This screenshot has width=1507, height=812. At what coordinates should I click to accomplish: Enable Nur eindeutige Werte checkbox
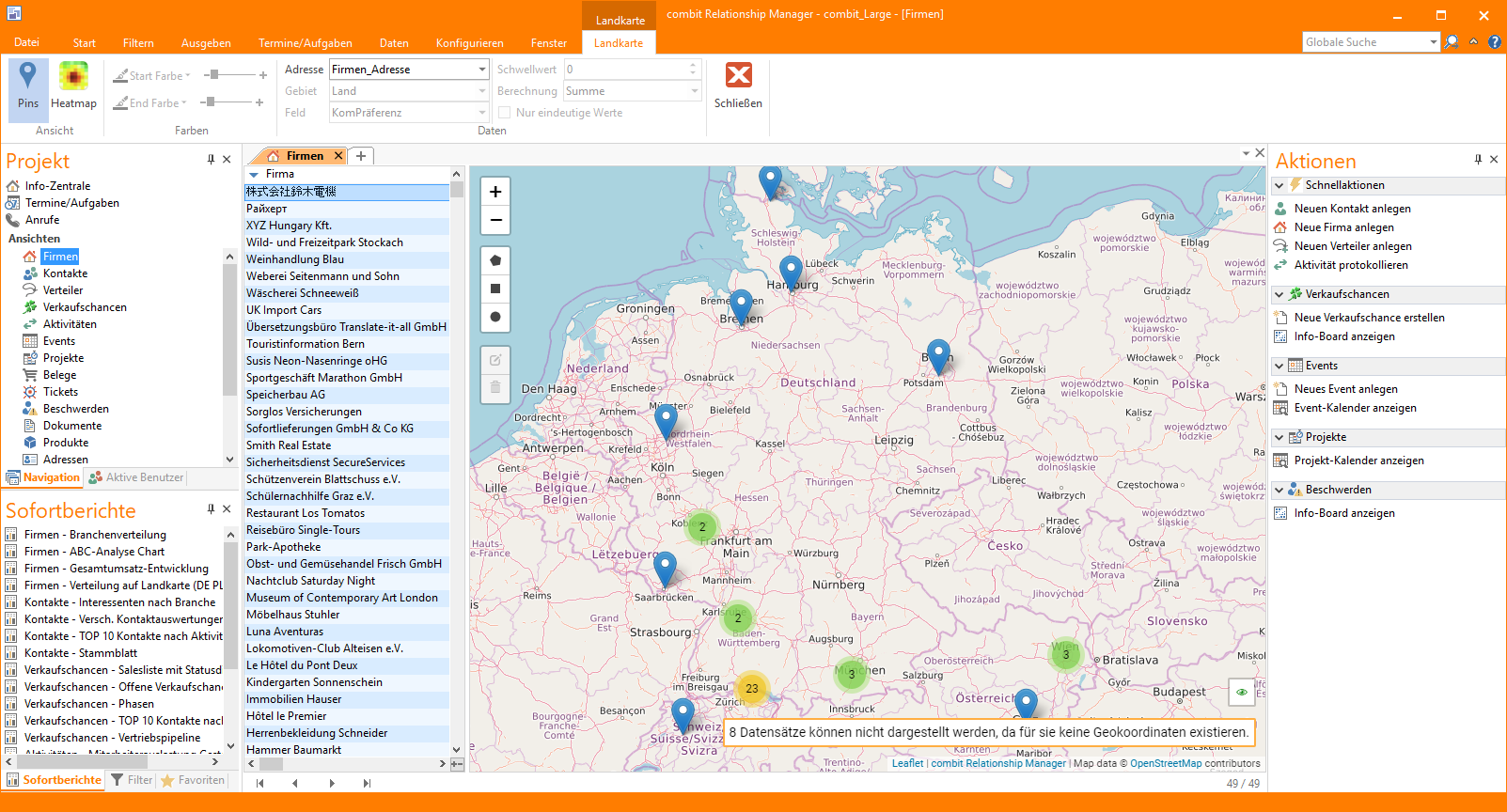pyautogui.click(x=505, y=113)
